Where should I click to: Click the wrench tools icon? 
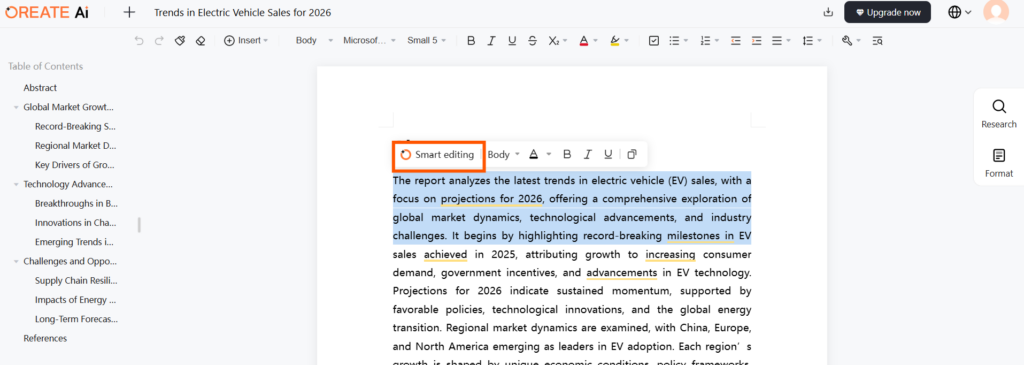(x=847, y=40)
